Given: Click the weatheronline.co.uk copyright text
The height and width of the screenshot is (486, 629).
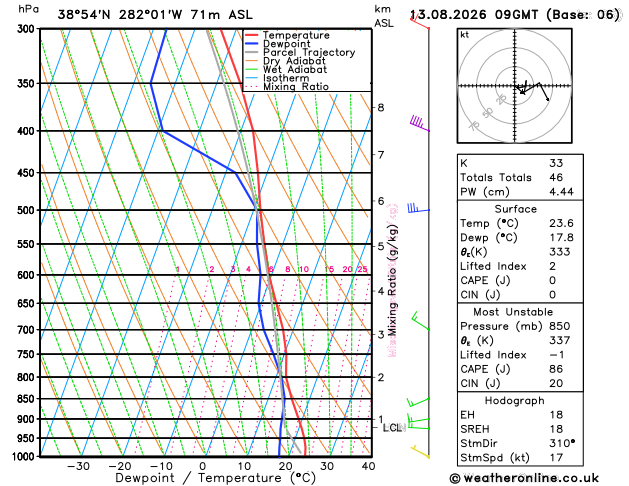Looking at the screenshot, I should [x=524, y=478].
